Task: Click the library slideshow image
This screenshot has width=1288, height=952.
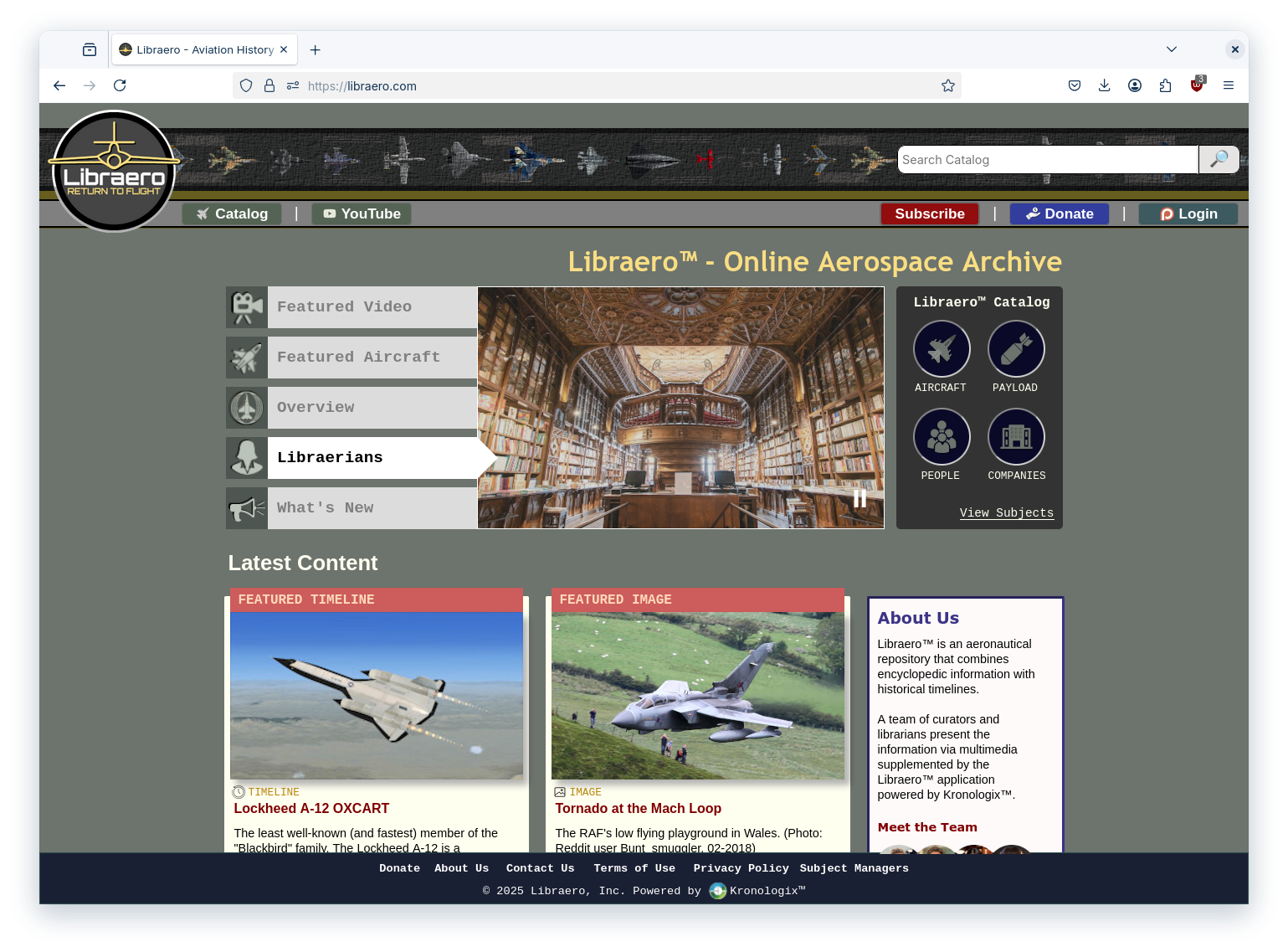Action: [x=680, y=408]
